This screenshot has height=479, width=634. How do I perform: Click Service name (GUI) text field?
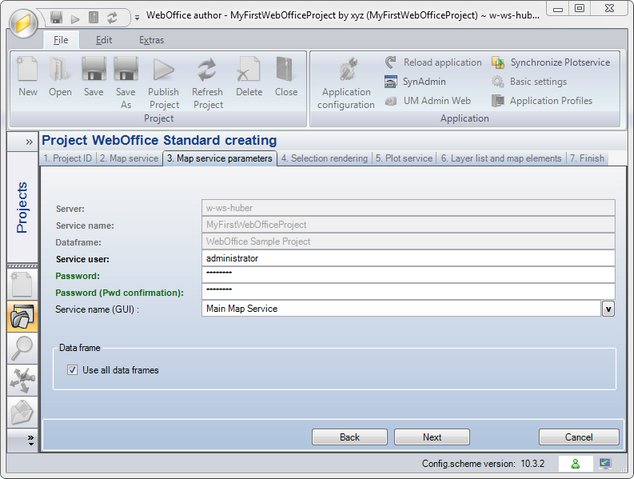[401, 309]
